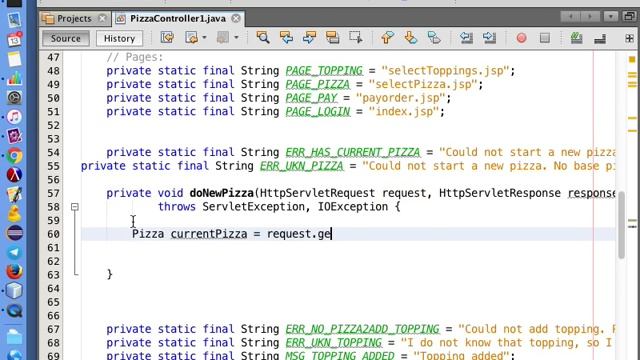This screenshot has height=360, width=640.
Task: Start Macro Recording red button
Action: coord(521,38)
